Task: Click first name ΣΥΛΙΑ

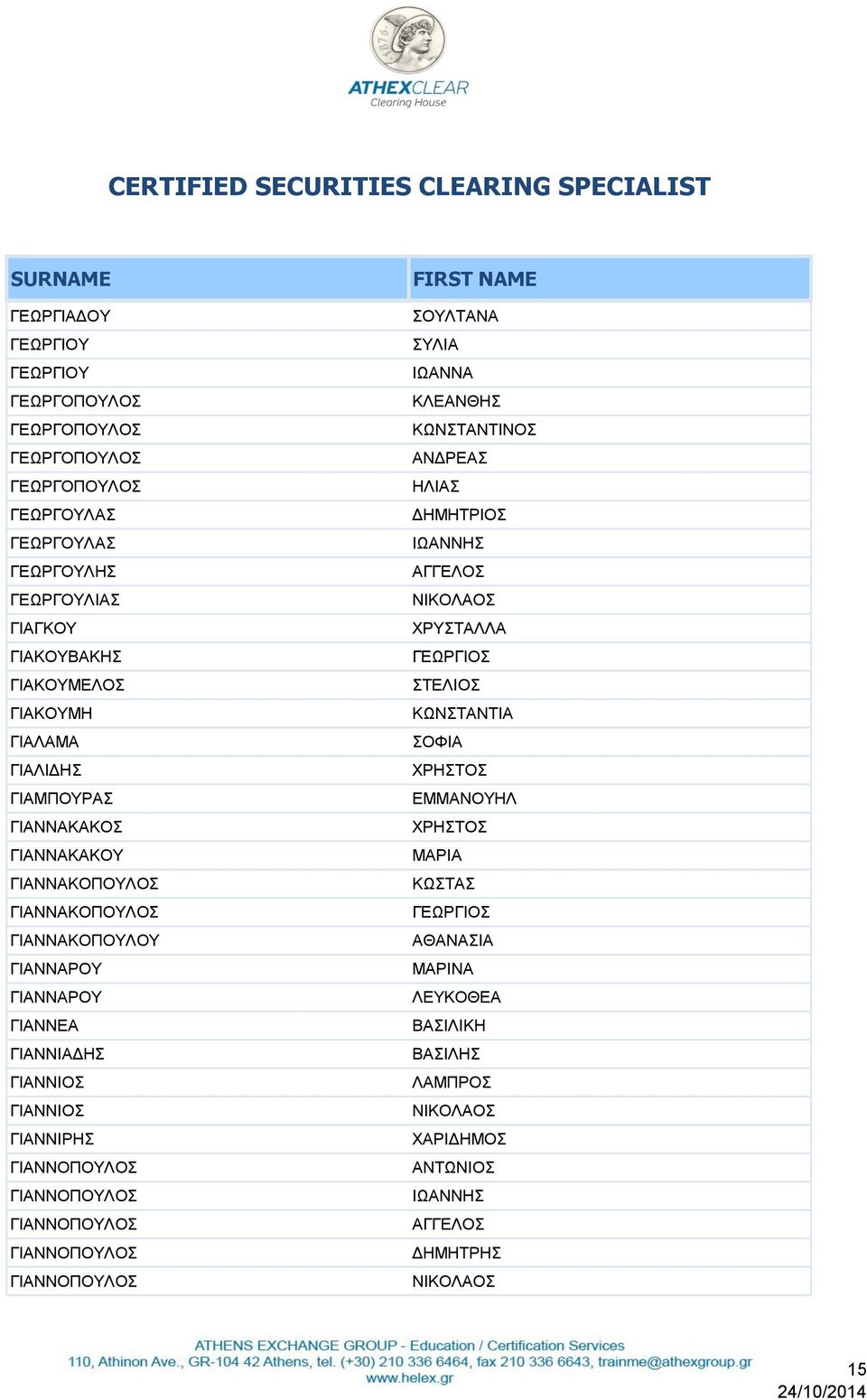Action: [435, 344]
